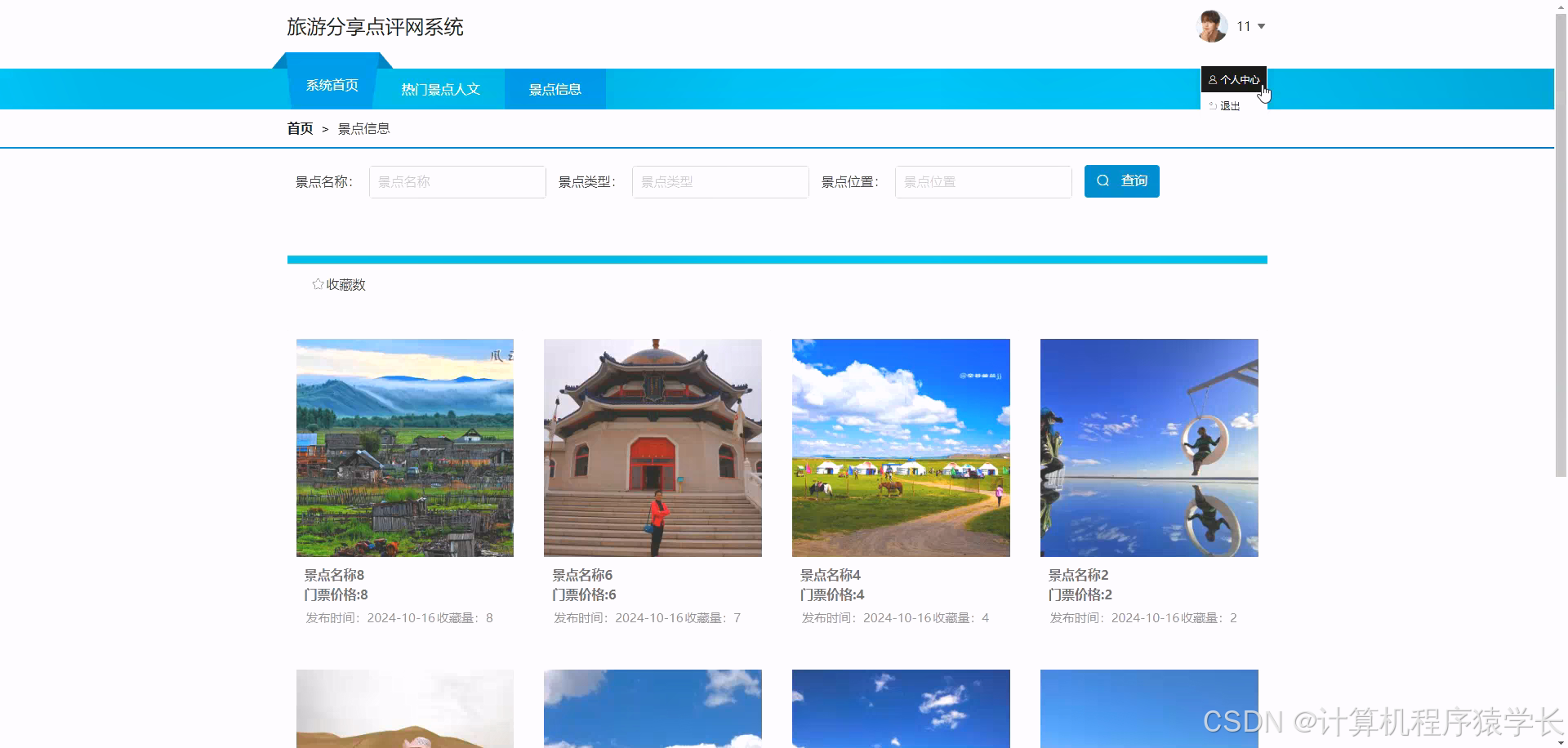Click the person icon next to 个人中心
The width and height of the screenshot is (1568, 748).
tap(1211, 79)
